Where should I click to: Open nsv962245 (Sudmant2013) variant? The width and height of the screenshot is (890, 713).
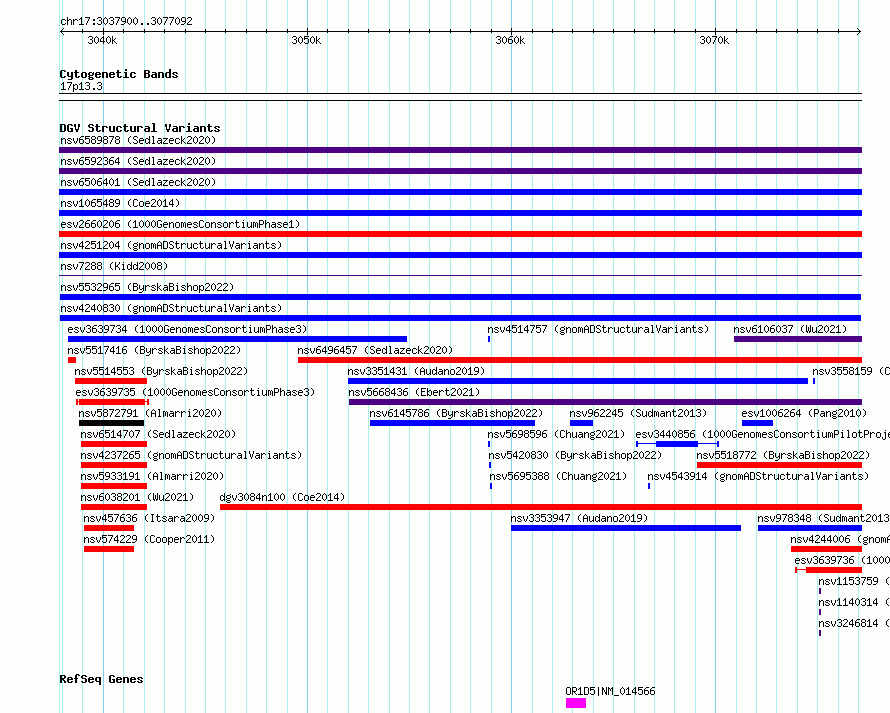click(x=639, y=413)
